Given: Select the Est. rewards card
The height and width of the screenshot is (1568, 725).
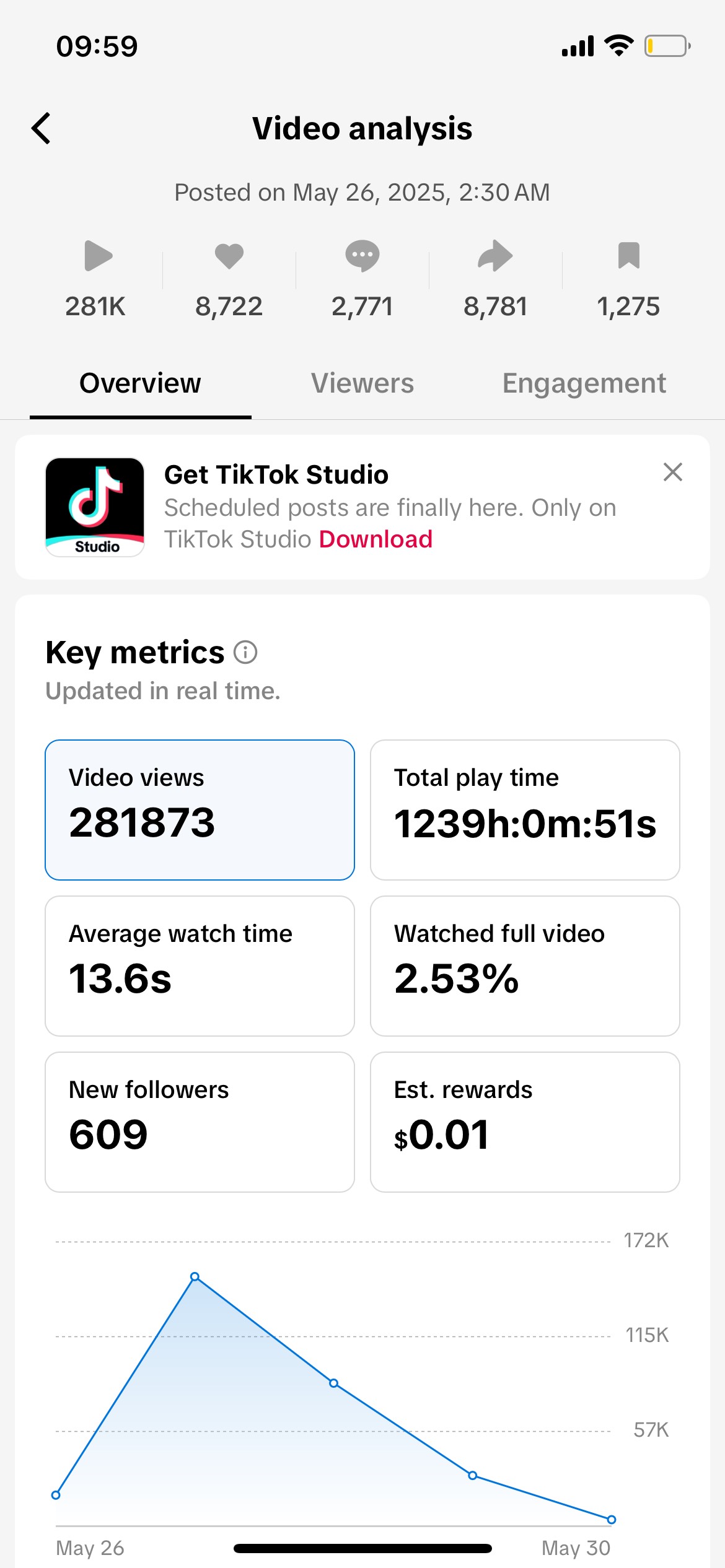Looking at the screenshot, I should (525, 1122).
